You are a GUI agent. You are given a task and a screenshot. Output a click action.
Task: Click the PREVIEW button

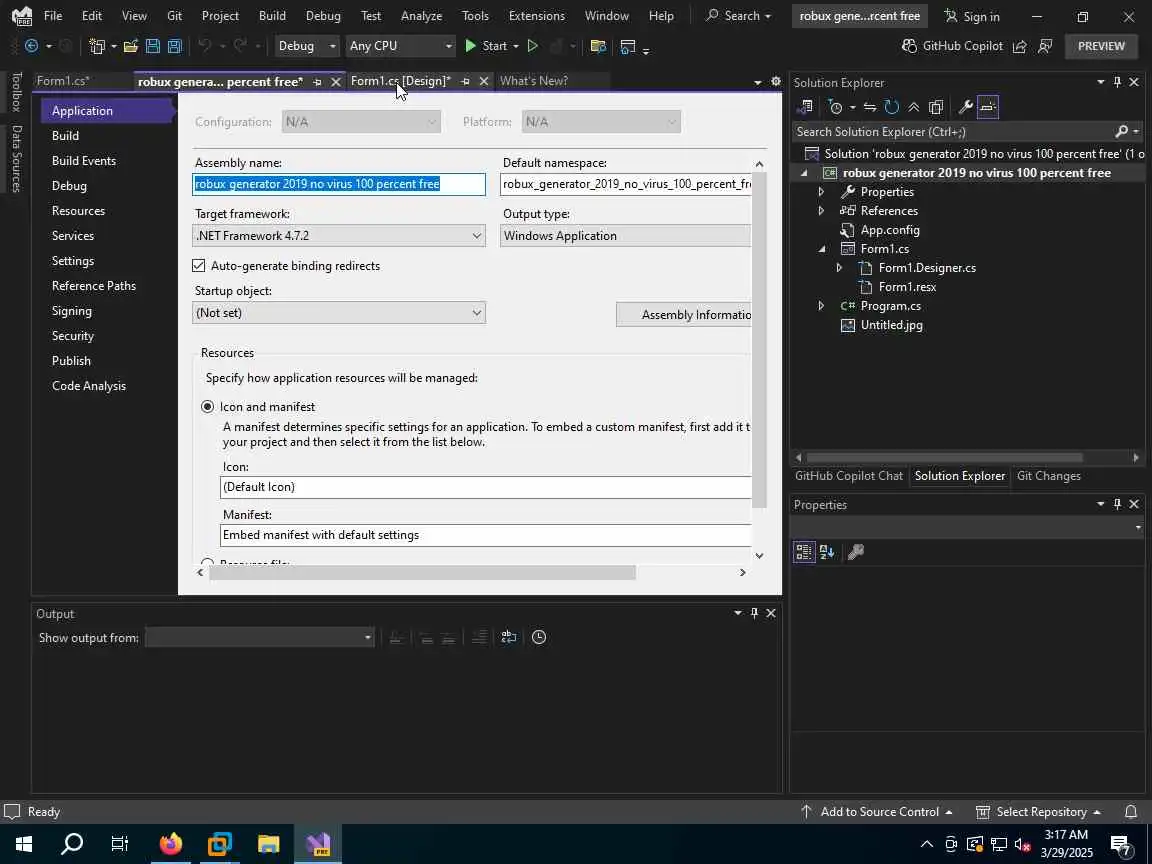coord(1101,46)
